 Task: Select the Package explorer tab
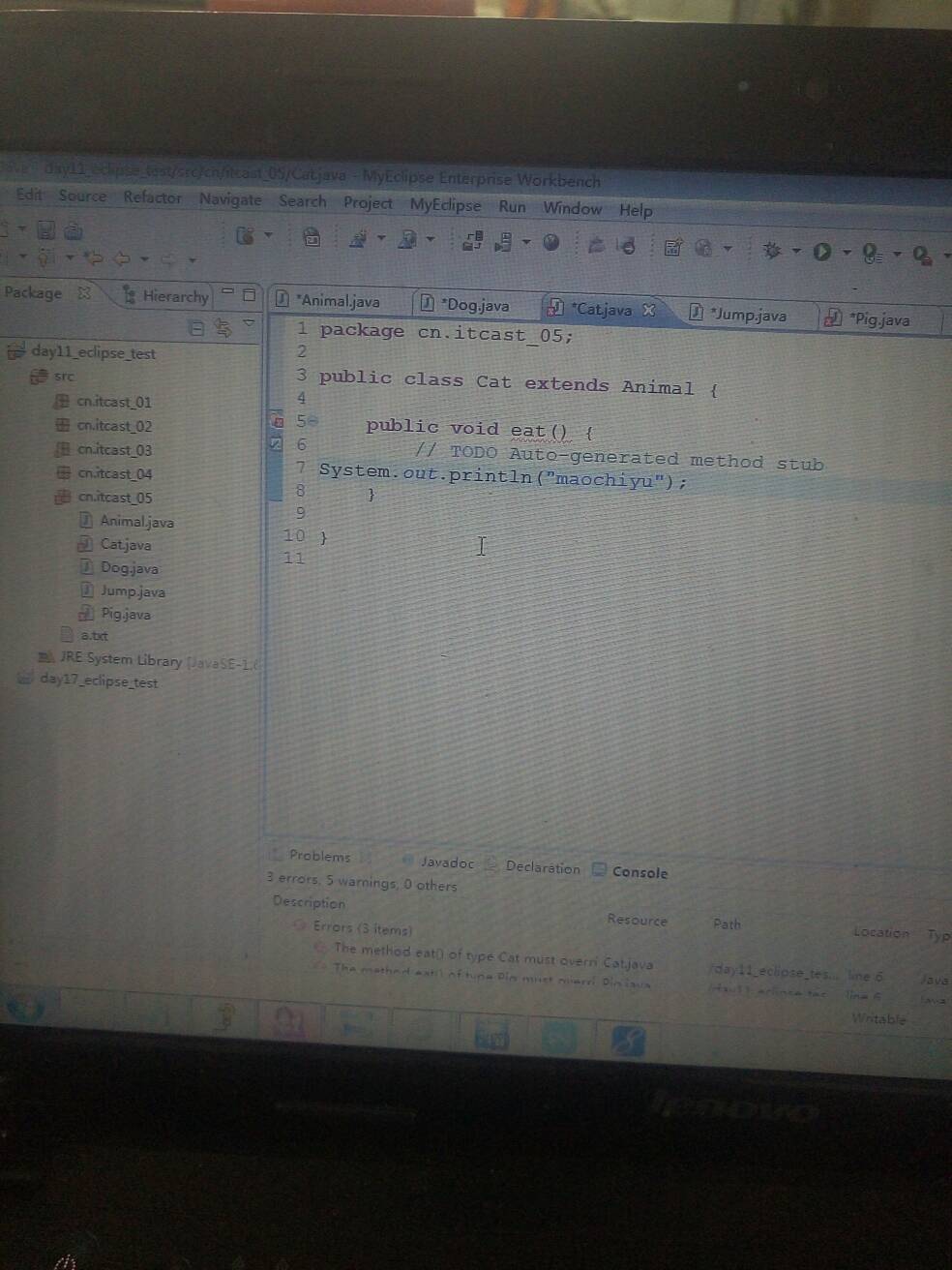click(x=33, y=292)
